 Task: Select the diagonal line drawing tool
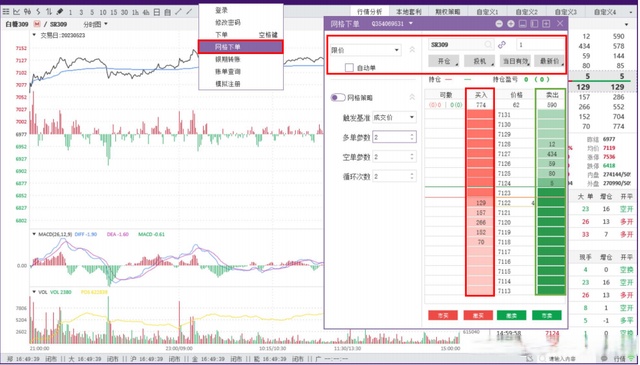[189, 12]
